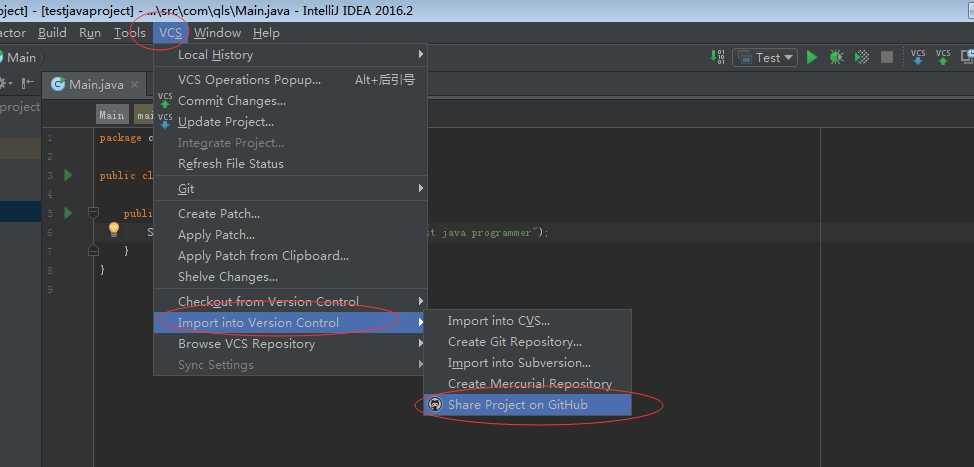This screenshot has width=974, height=467.
Task: Click Share Project on GitHub
Action: (527, 405)
